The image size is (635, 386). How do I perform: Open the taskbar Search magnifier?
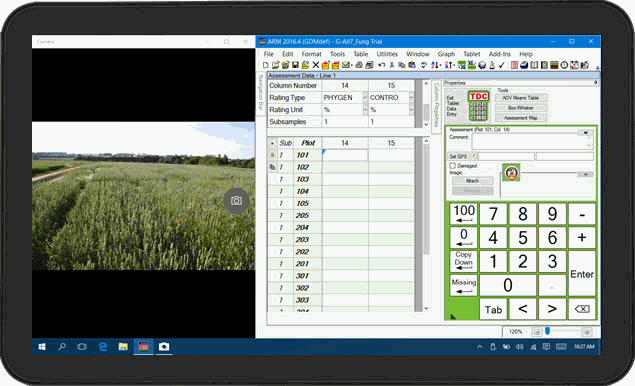coord(62,347)
